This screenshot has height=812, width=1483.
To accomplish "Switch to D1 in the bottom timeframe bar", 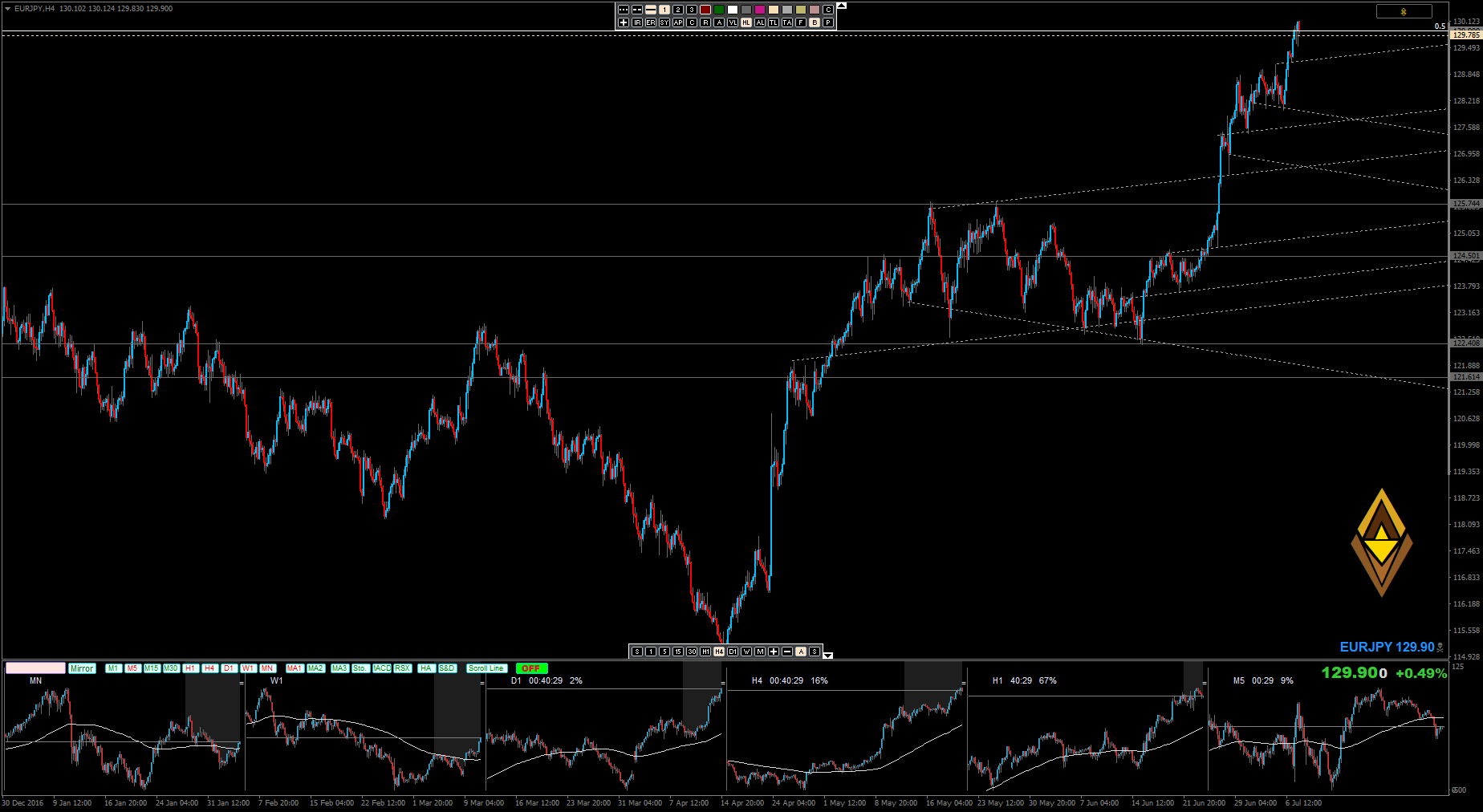I will tap(733, 652).
